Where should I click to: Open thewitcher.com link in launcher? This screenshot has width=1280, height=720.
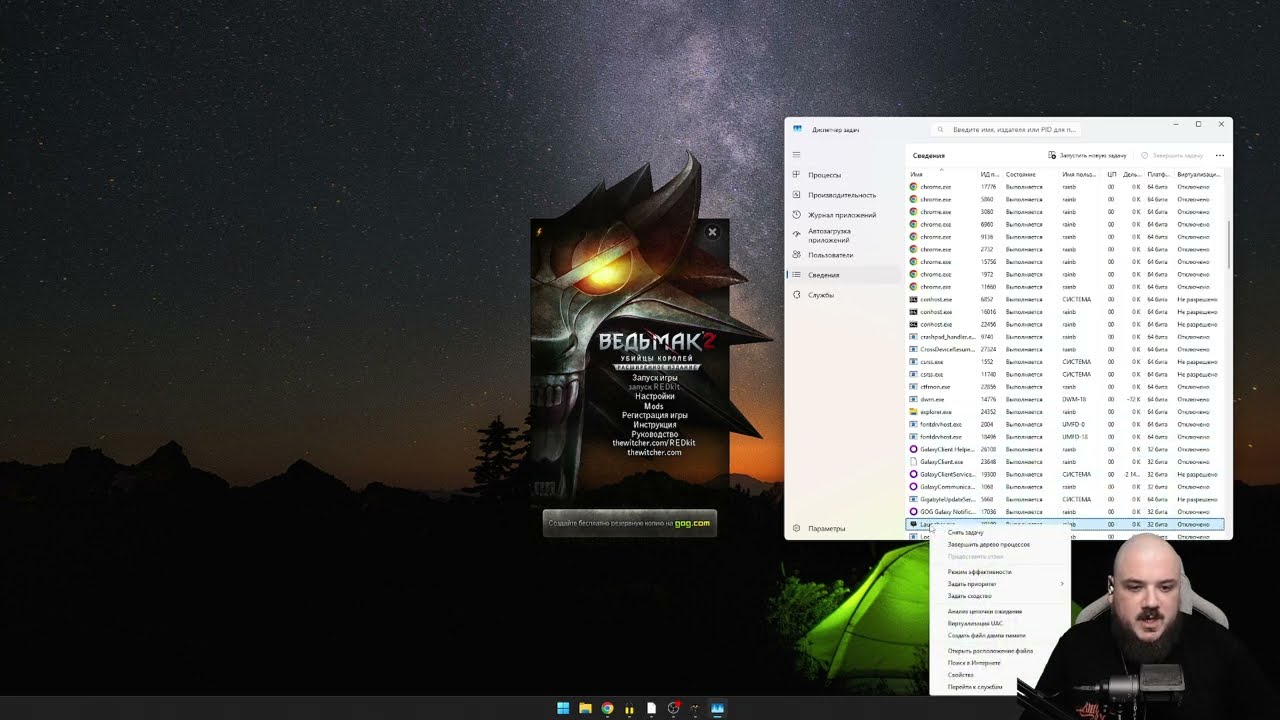[x=654, y=452]
